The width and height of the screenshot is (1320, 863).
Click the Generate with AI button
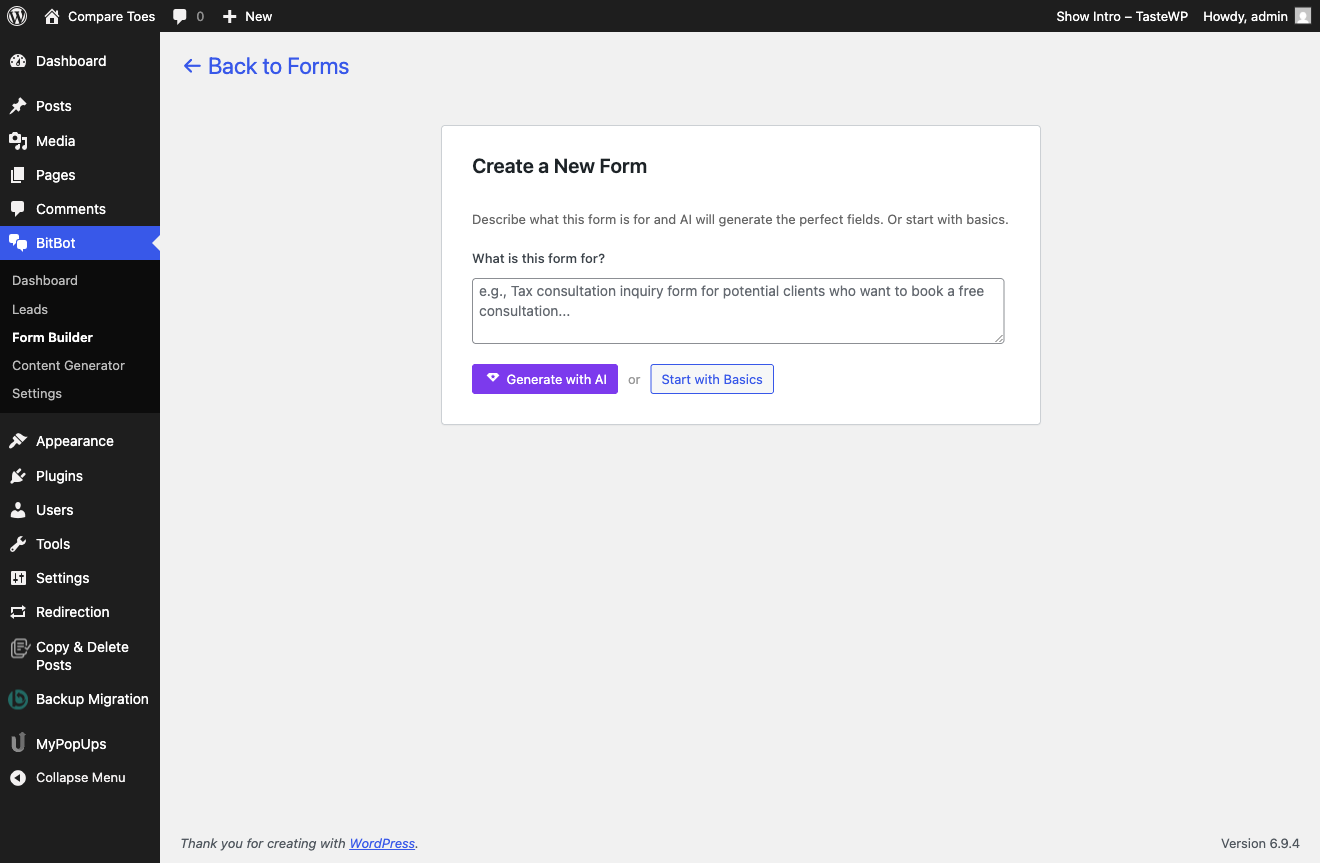(x=544, y=379)
